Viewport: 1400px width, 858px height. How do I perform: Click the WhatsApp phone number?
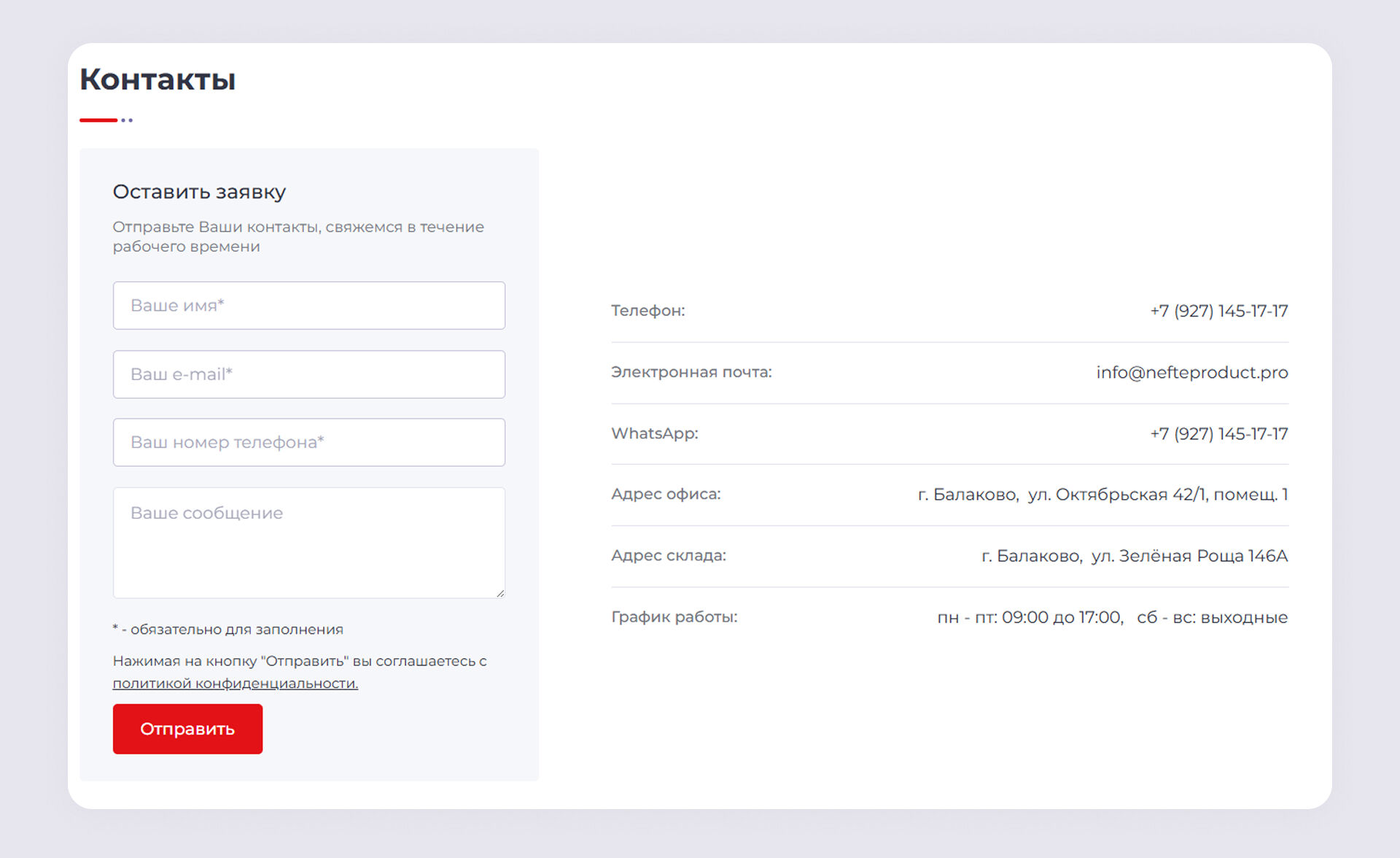1218,433
